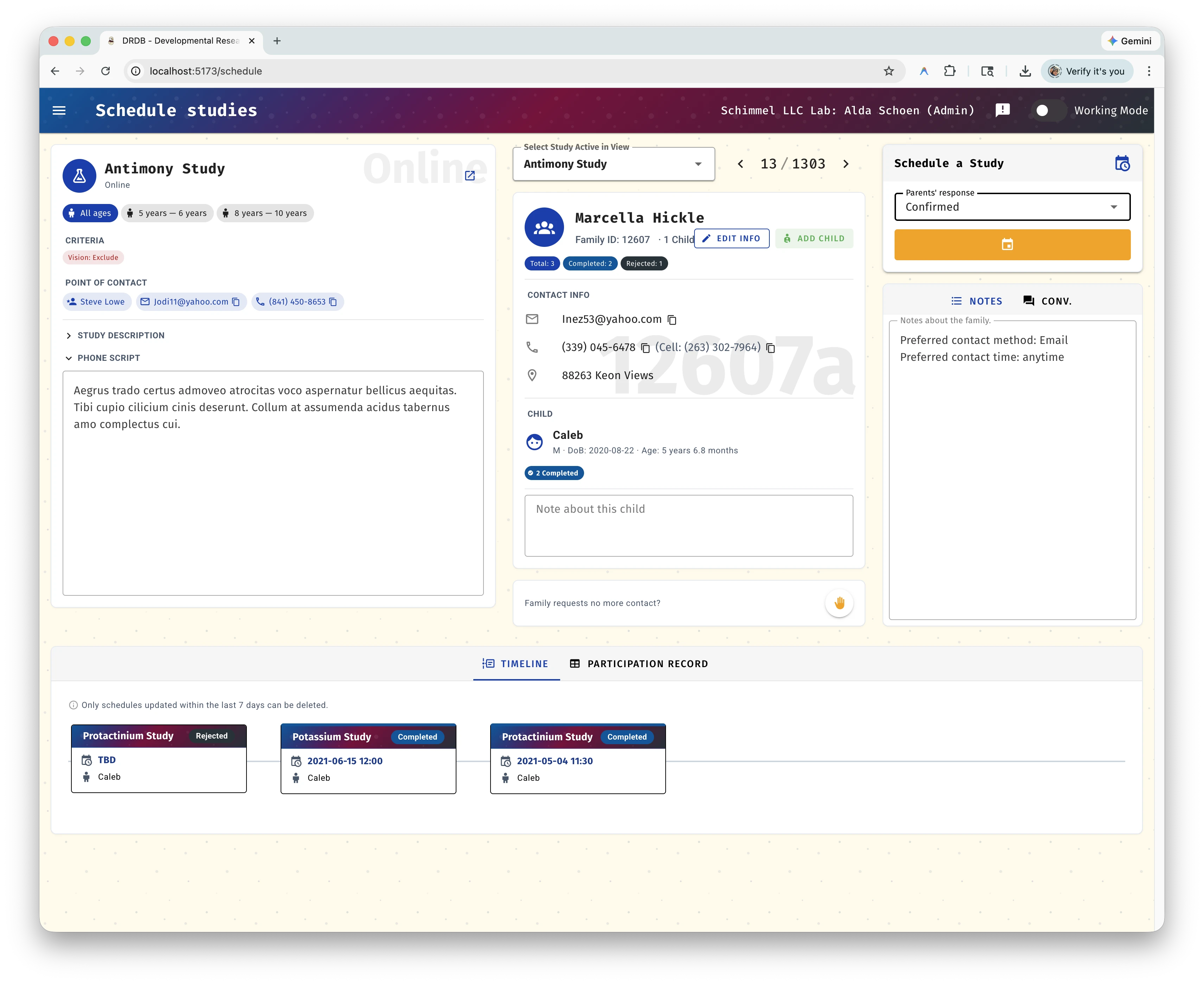Viewport: 1204px width, 984px height.
Task: Open Antimony Study in external link icon
Action: (x=470, y=176)
